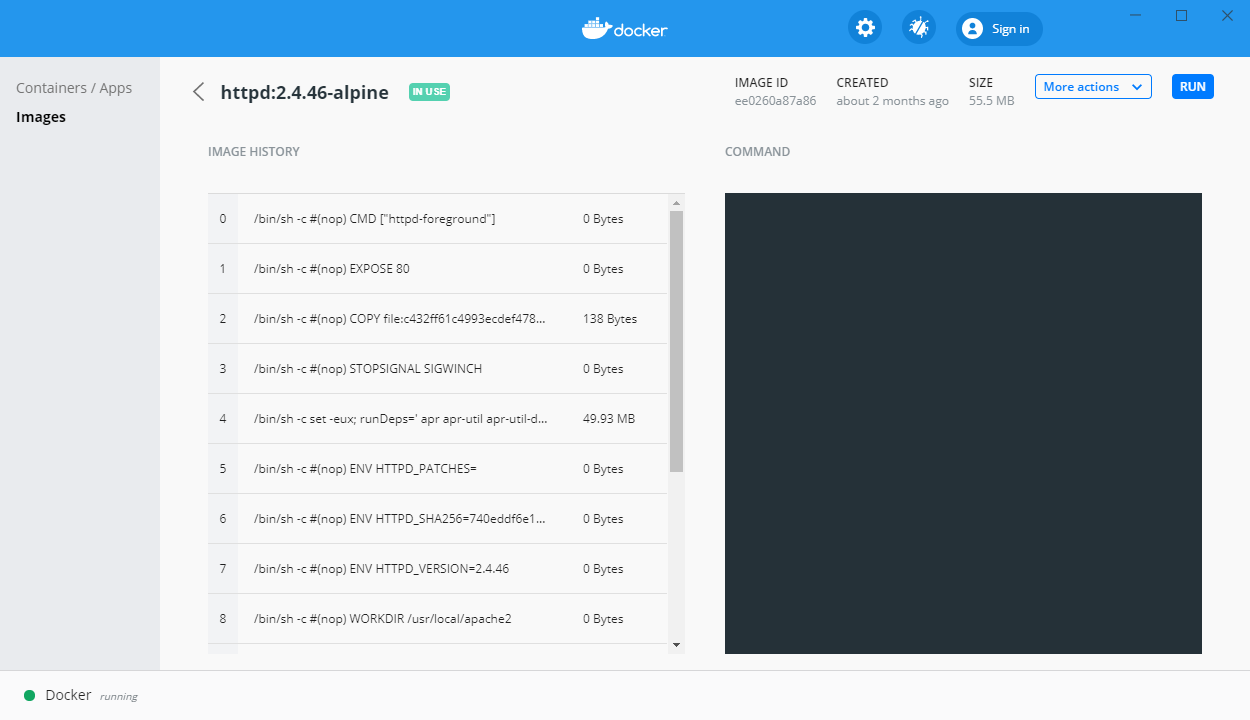This screenshot has height=720, width=1250.
Task: Click the RUN button
Action: point(1192,87)
